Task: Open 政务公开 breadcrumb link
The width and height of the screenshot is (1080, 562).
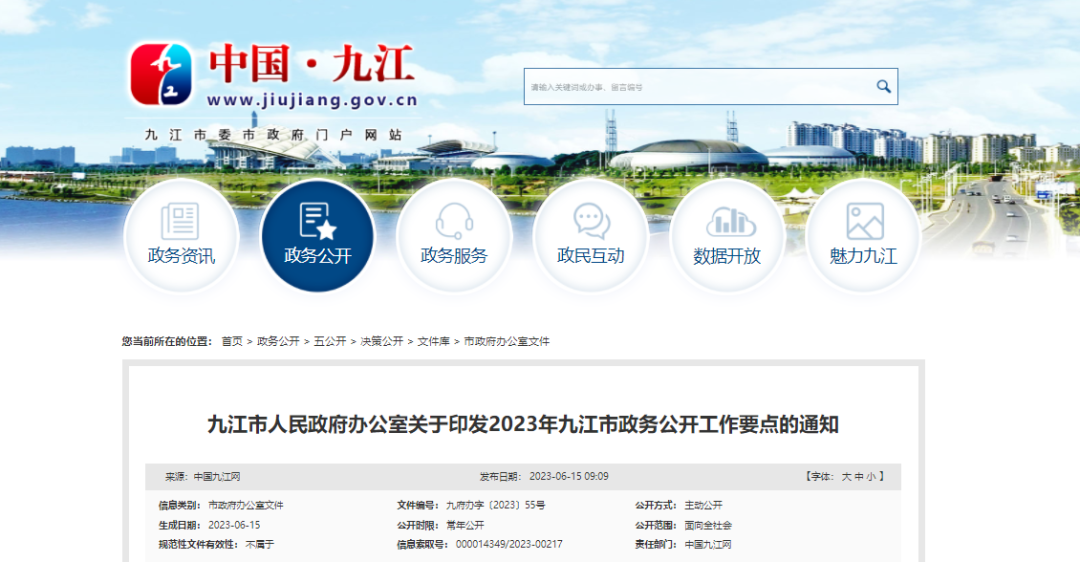Action: (x=278, y=341)
